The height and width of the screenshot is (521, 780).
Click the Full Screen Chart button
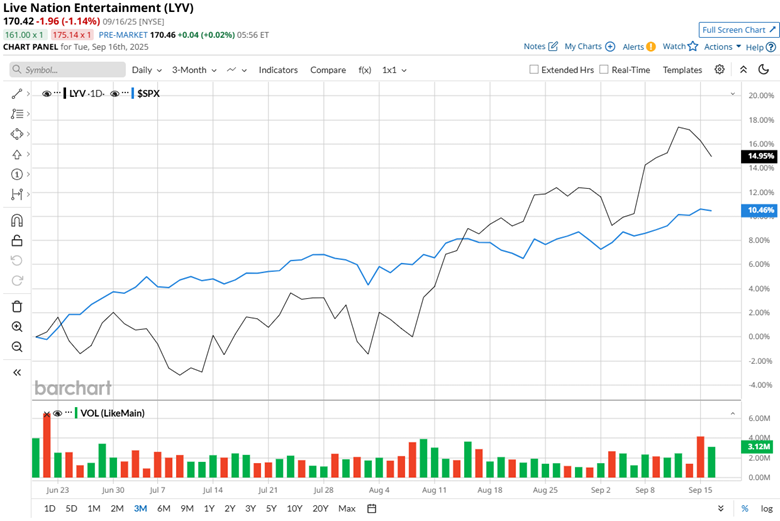click(x=738, y=30)
